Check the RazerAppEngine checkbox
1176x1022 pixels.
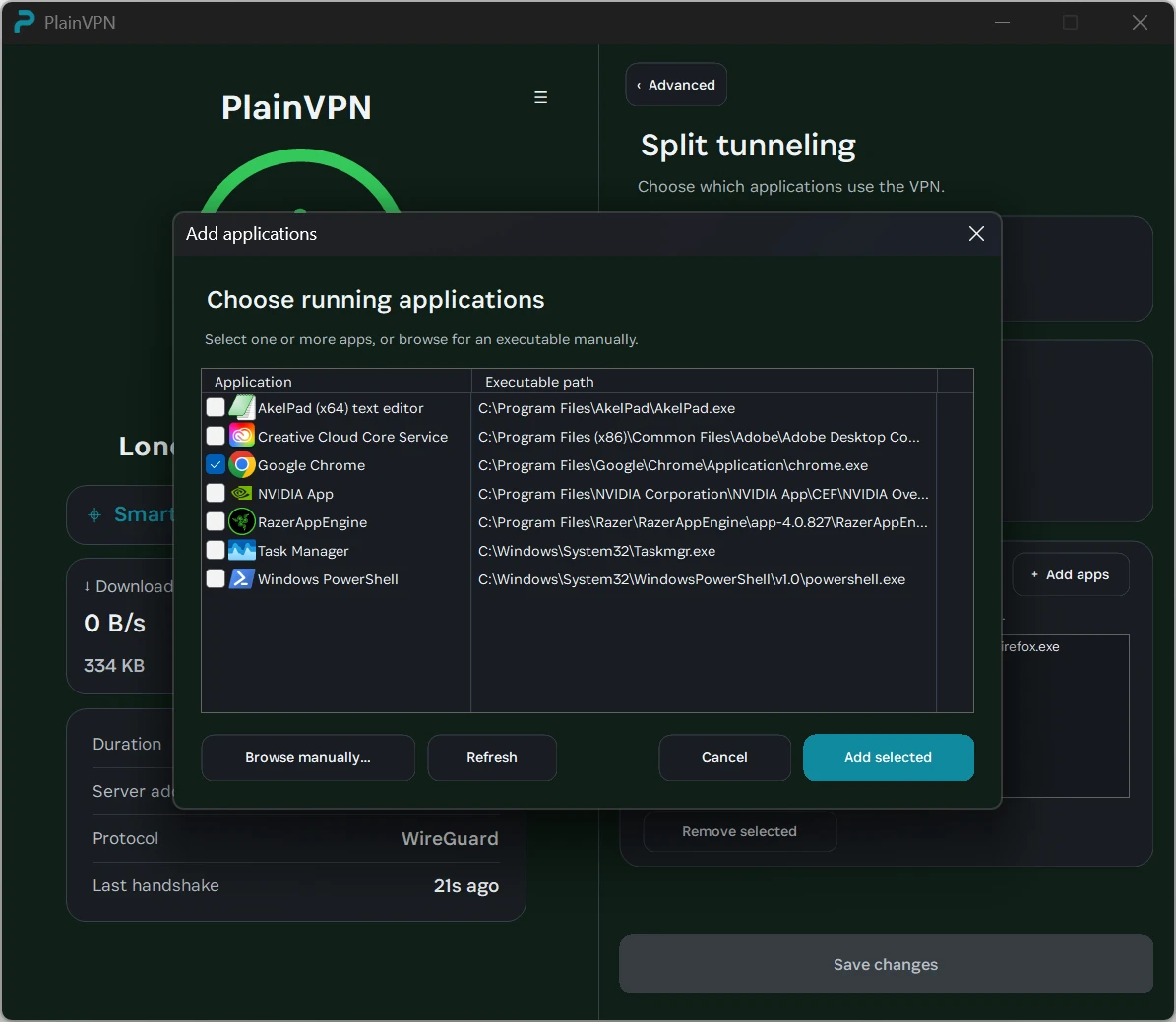pyautogui.click(x=216, y=522)
